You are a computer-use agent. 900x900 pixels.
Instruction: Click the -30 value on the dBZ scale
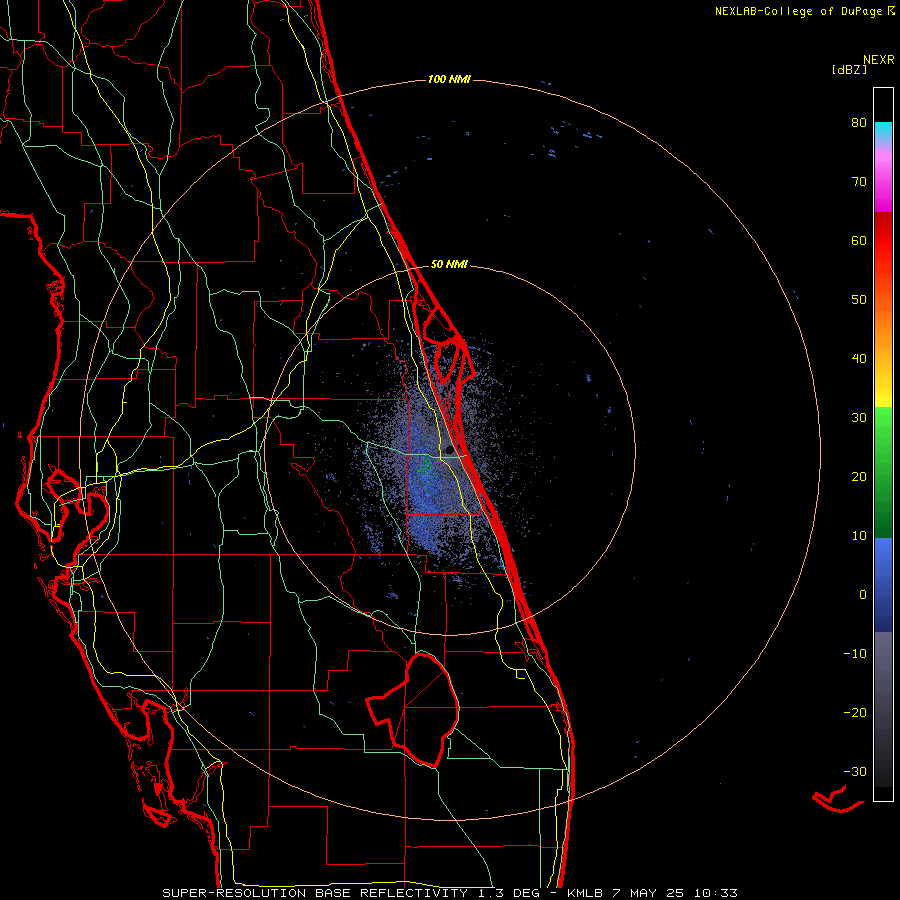click(x=855, y=772)
